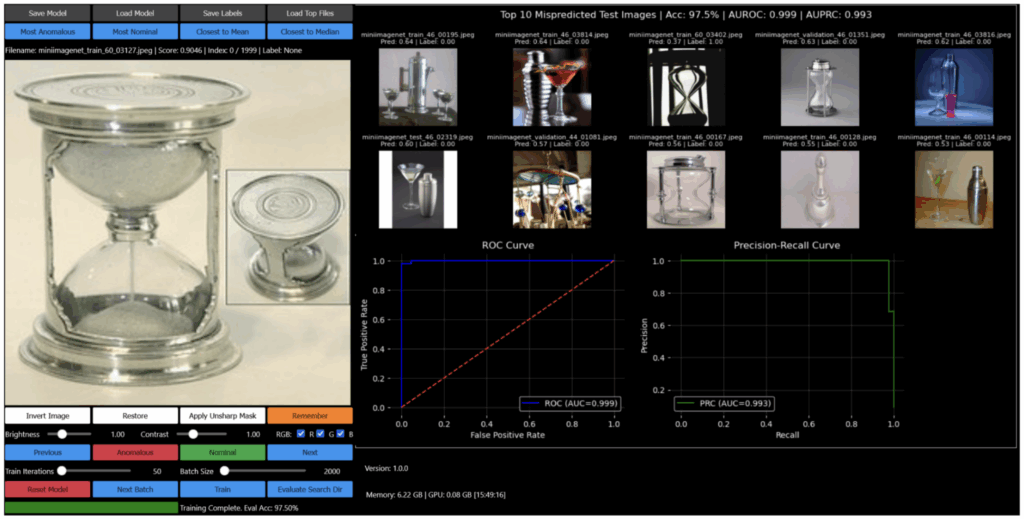This screenshot has width=1024, height=519.
Task: Apply Unsharp Mask to the image
Action: 222,416
